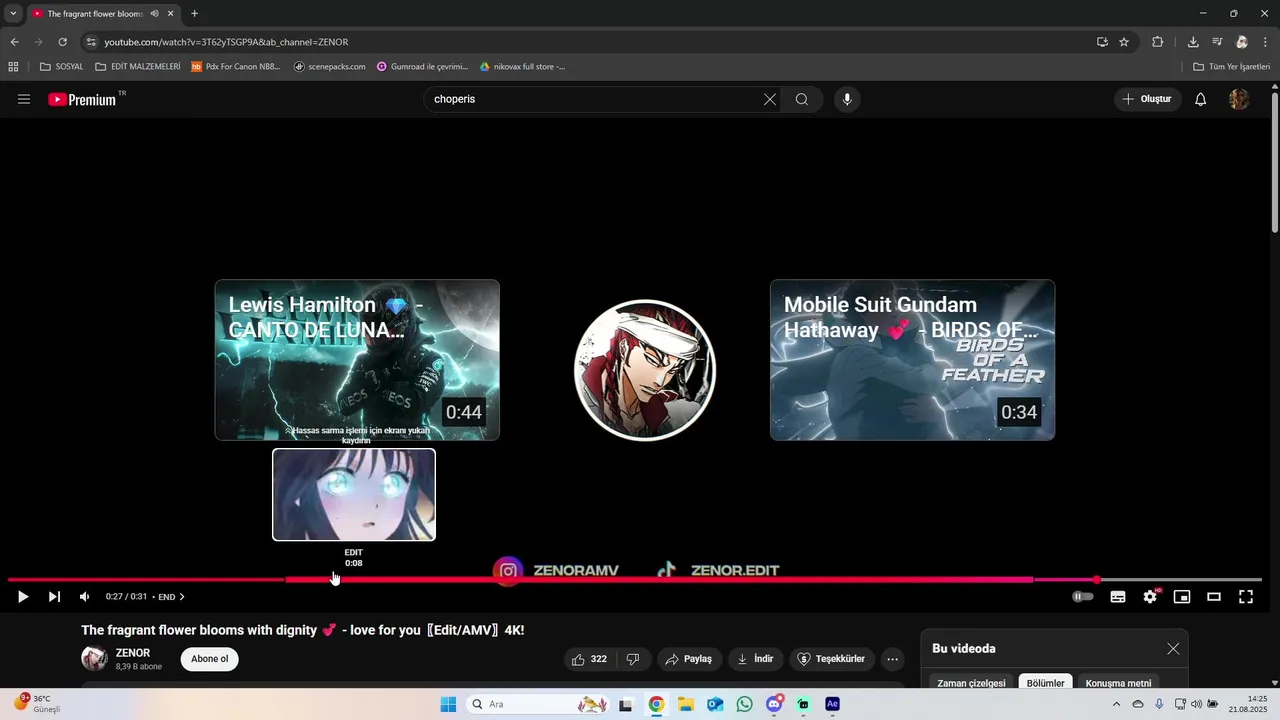Screen dimensions: 1280x720
Task: Open Windows Start button
Action: click(448, 704)
